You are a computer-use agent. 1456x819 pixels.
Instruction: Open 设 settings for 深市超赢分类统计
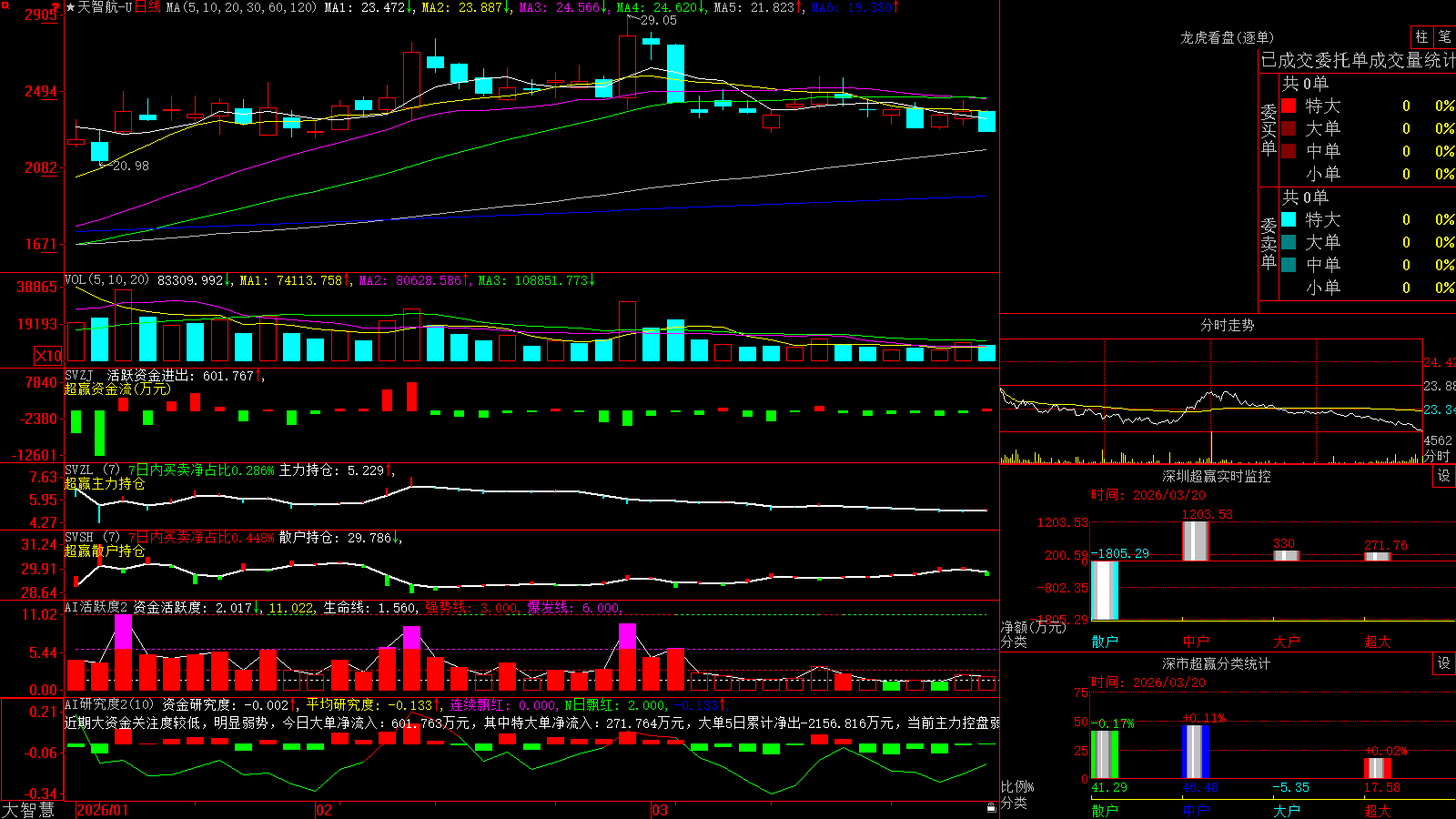(x=1444, y=663)
